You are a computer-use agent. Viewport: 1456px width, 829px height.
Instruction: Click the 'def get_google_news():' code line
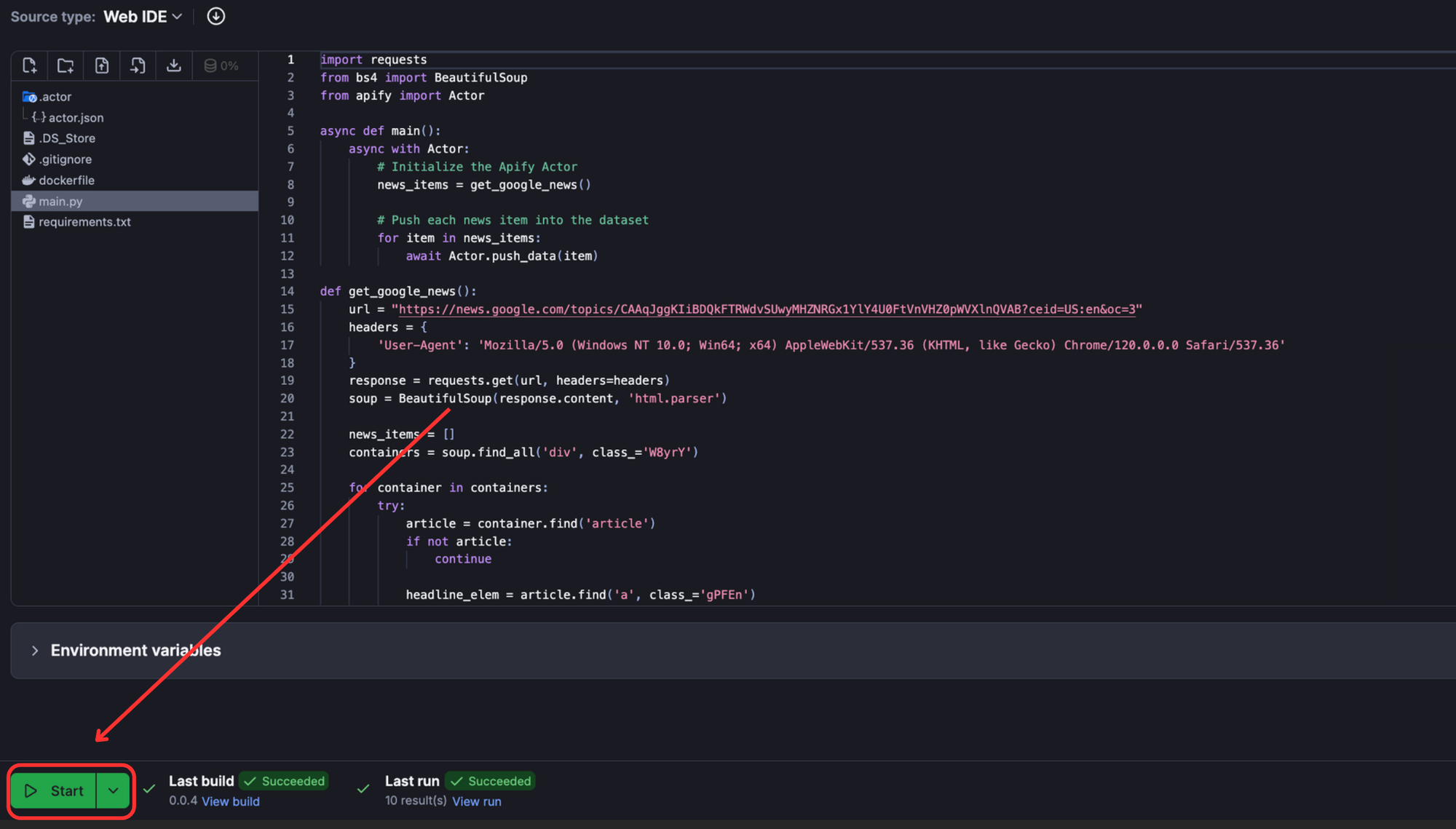click(398, 291)
